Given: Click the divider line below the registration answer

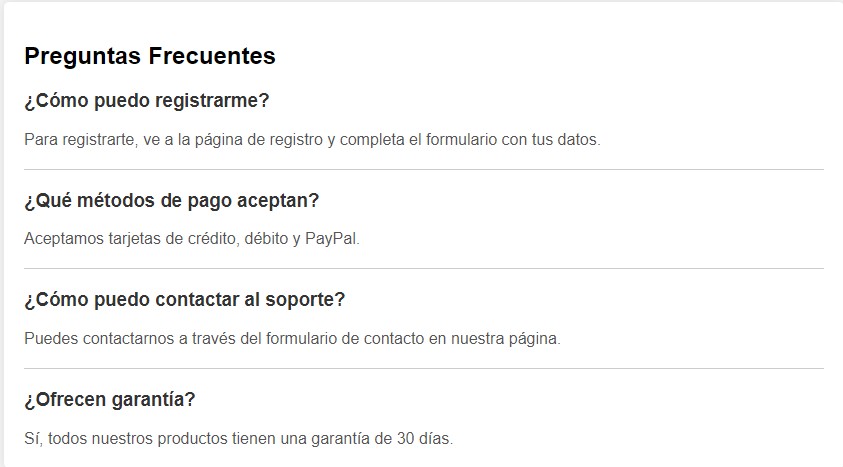Looking at the screenshot, I should click(x=423, y=170).
